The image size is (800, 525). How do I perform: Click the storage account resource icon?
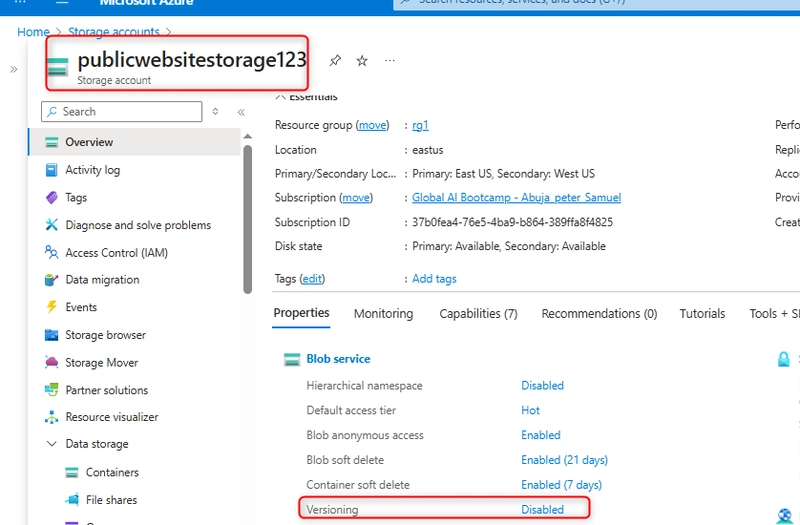pyautogui.click(x=57, y=67)
